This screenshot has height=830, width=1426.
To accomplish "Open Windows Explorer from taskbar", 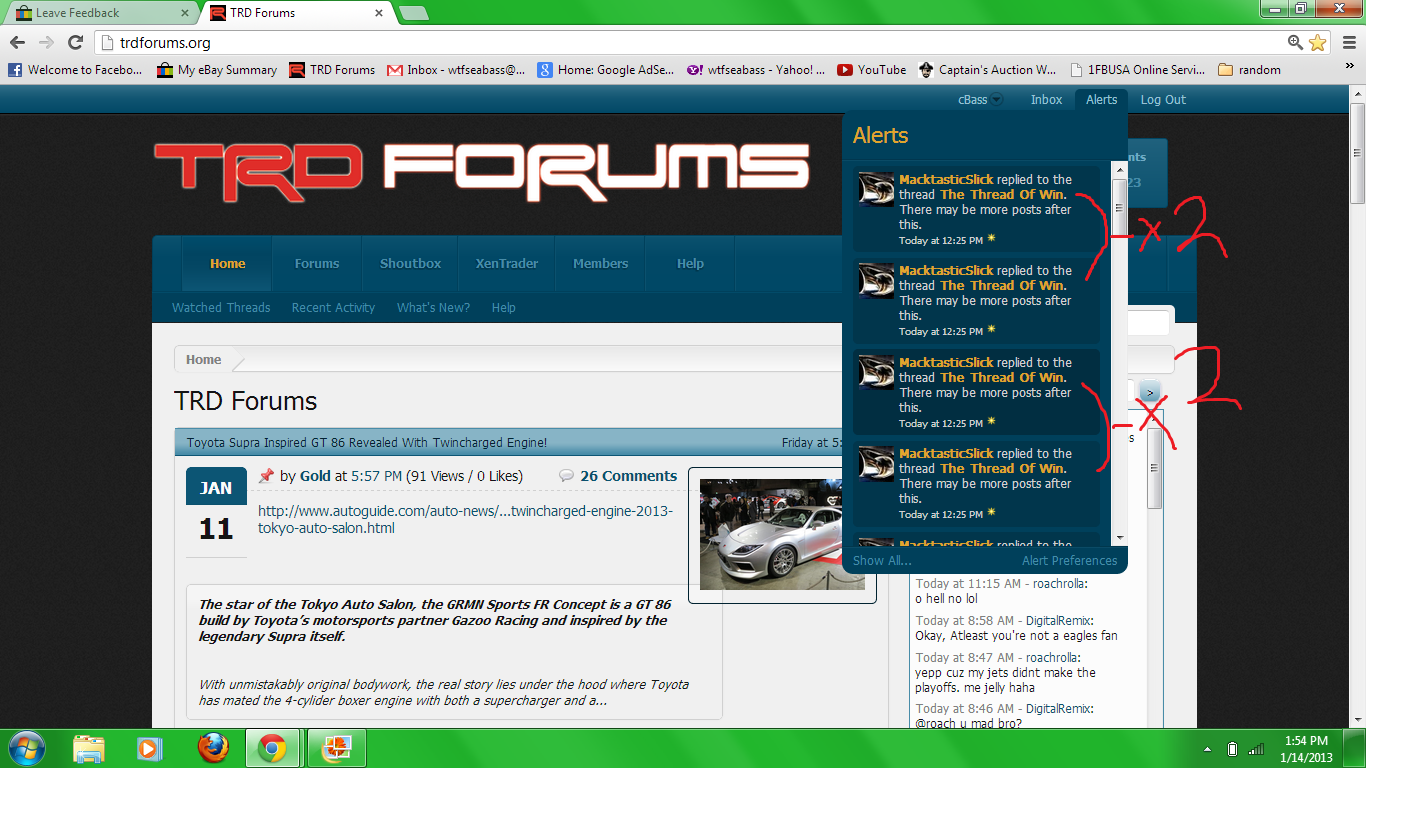I will pyautogui.click(x=89, y=748).
